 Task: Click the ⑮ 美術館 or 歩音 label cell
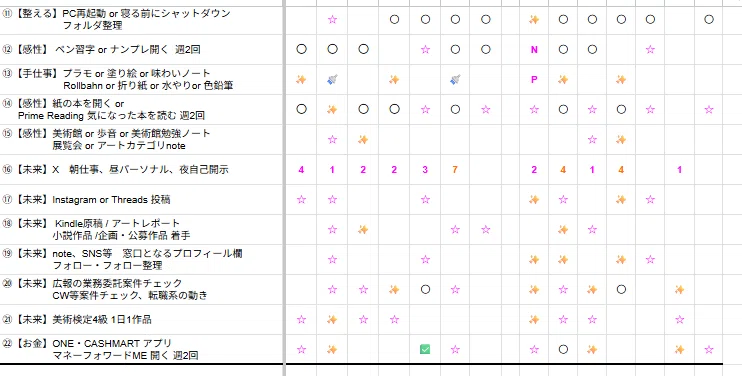pyautogui.click(x=141, y=140)
